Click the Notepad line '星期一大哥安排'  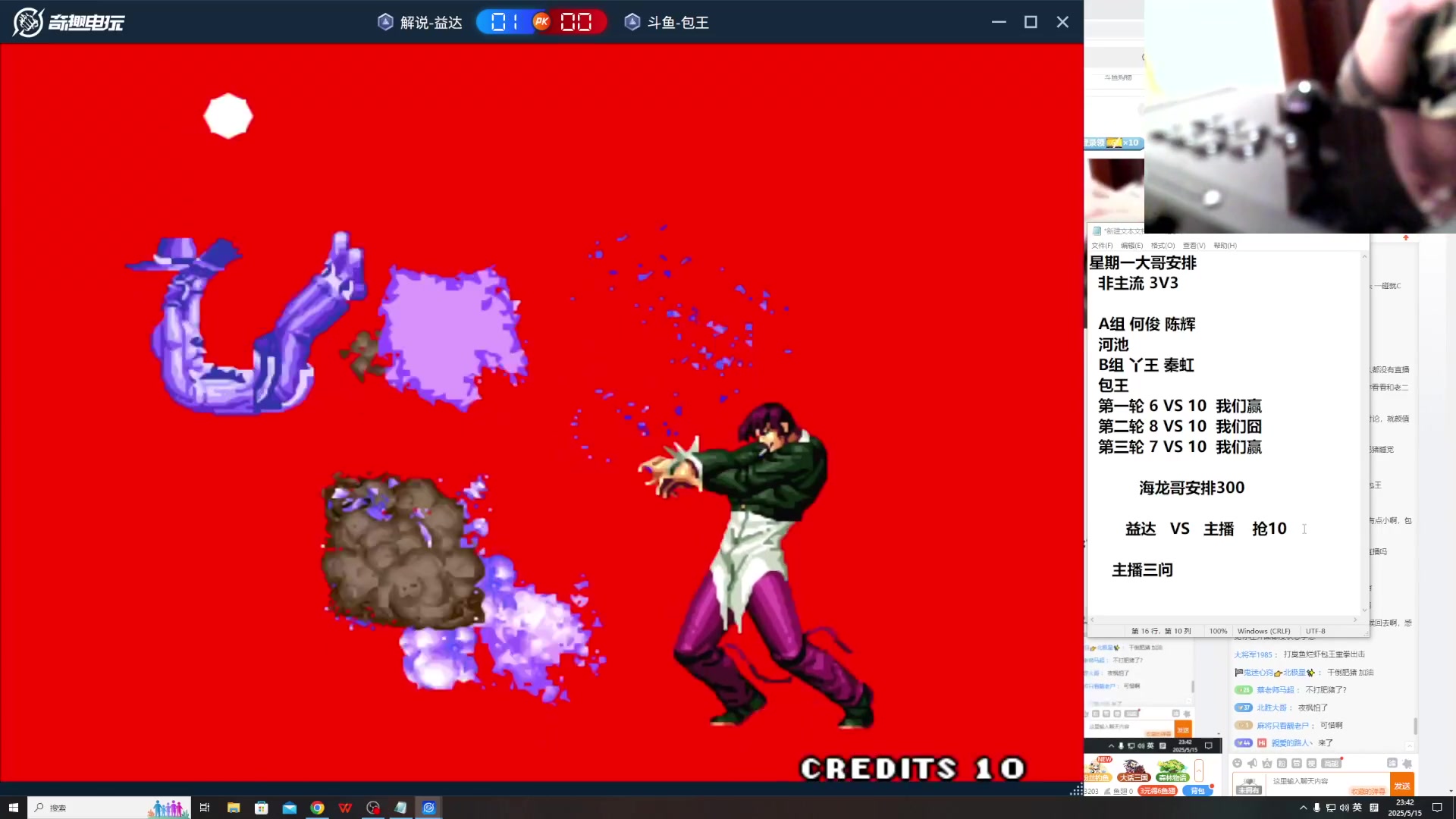click(1143, 262)
